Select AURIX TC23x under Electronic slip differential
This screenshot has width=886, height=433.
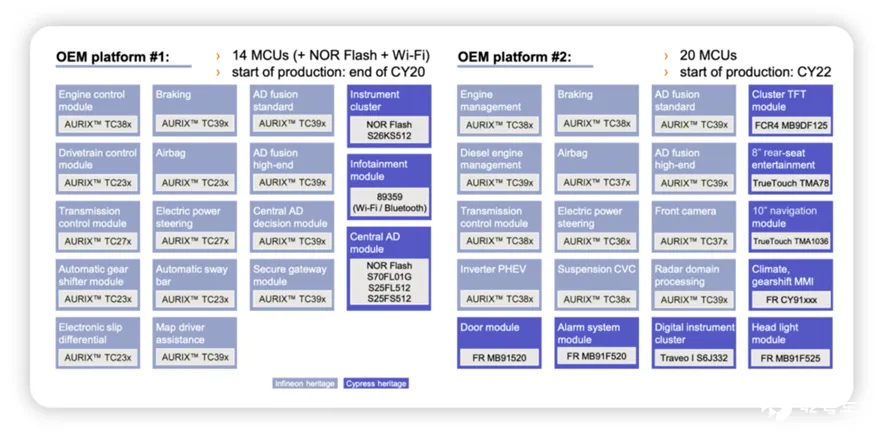pos(98,358)
